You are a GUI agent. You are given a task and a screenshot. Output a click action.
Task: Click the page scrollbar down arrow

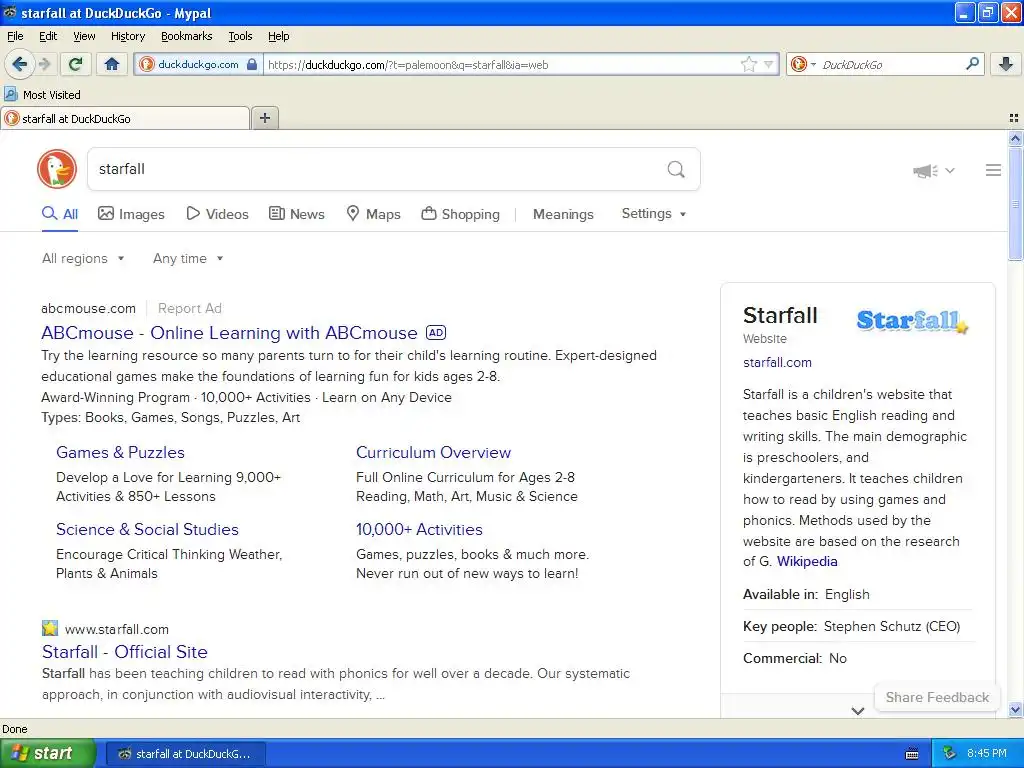pos(1015,710)
